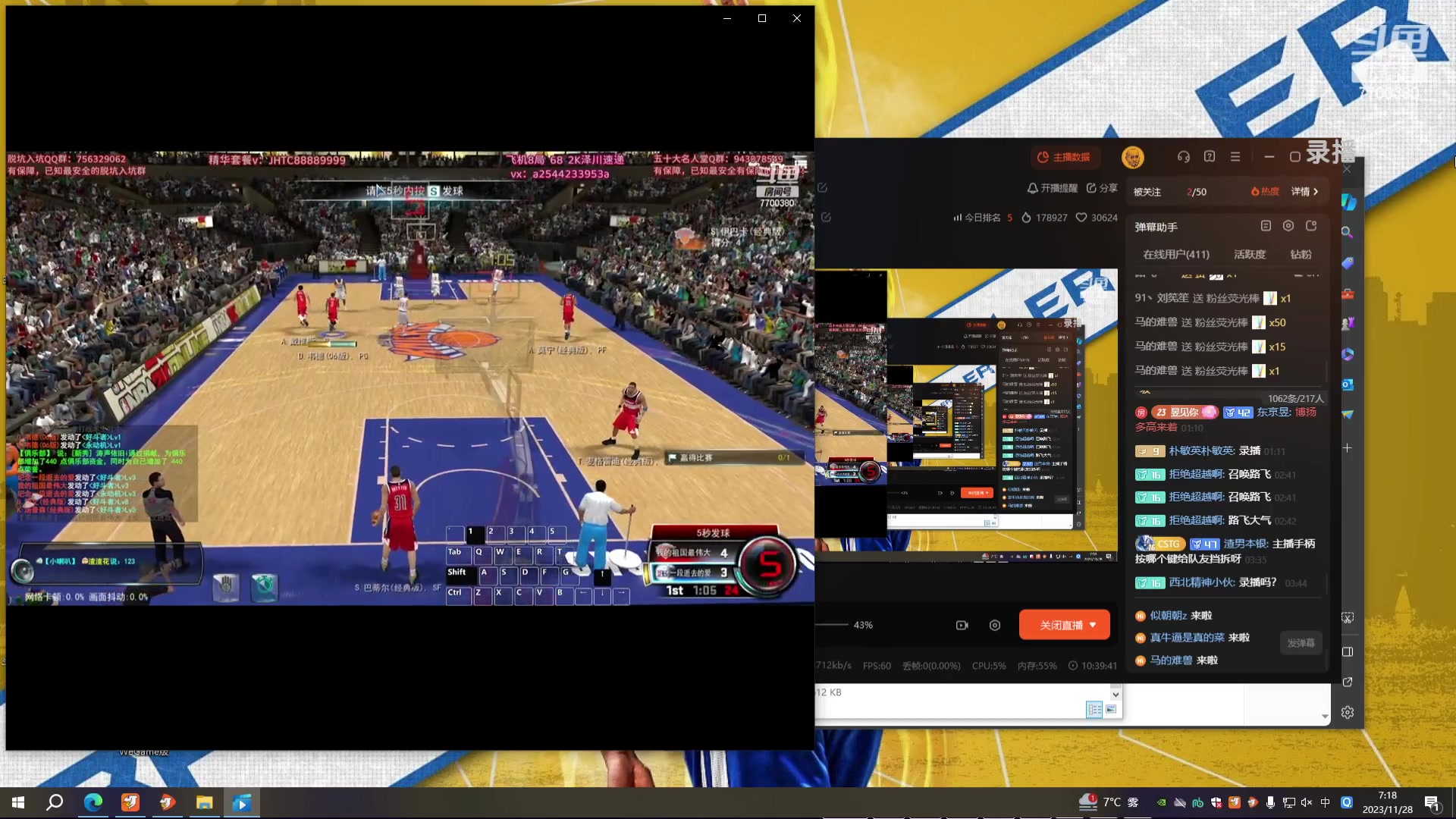Click the red toolbox icon in sidebar

coord(1348,293)
